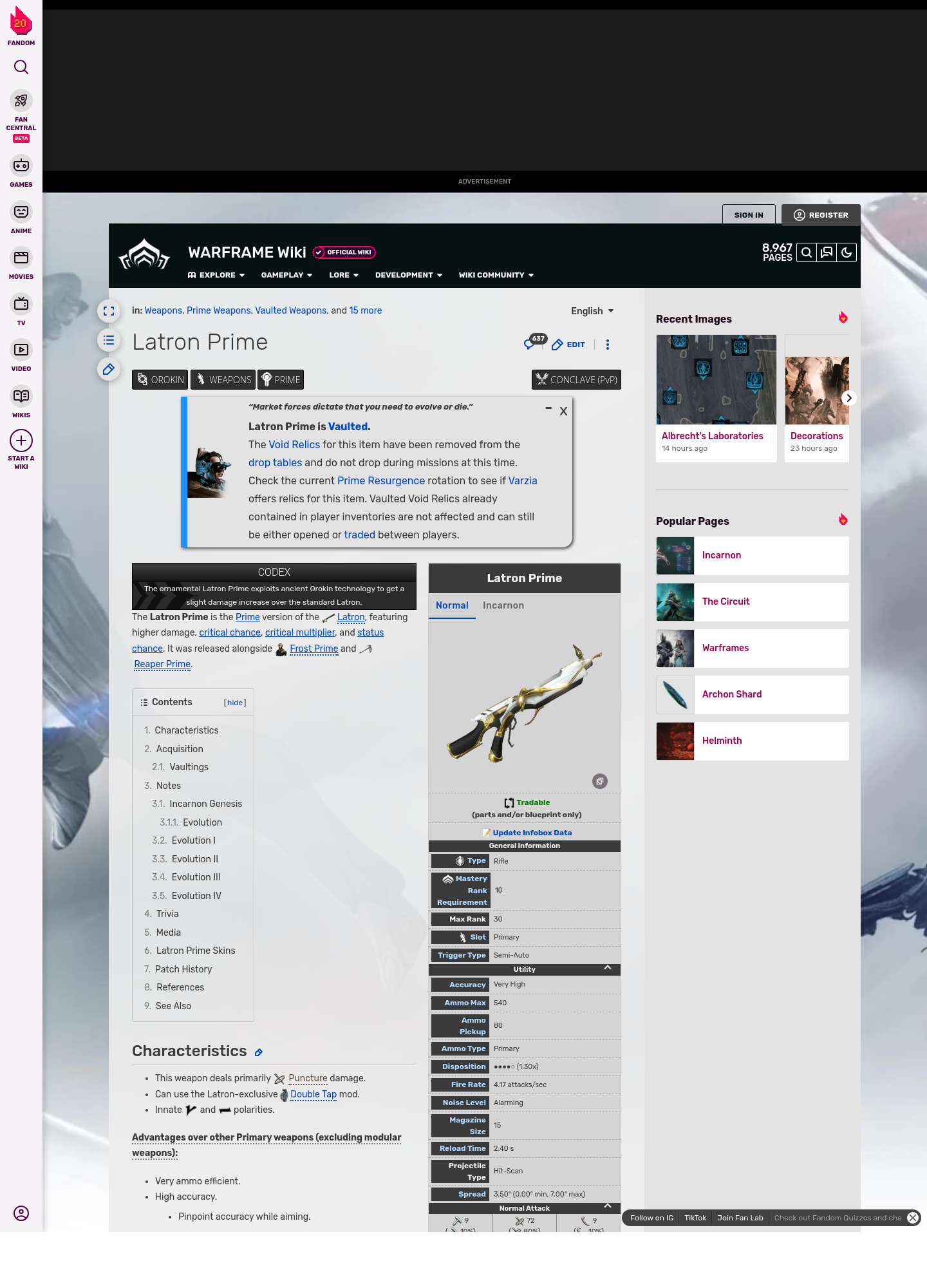Open the user profile icon at sidebar bottom
The height and width of the screenshot is (1288, 927).
(21, 1213)
